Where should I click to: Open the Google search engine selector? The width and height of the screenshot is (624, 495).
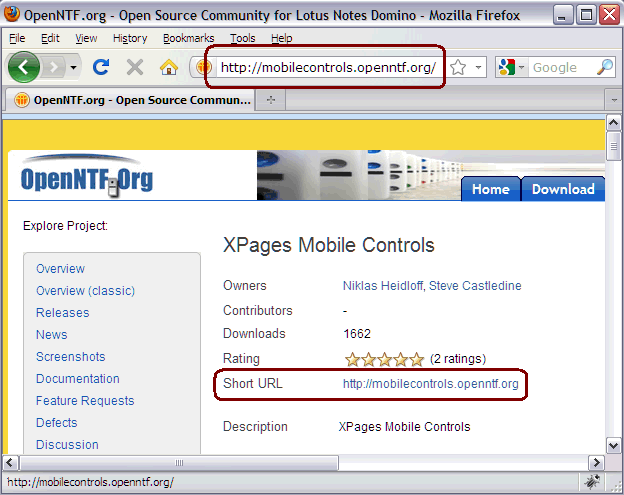[x=511, y=67]
